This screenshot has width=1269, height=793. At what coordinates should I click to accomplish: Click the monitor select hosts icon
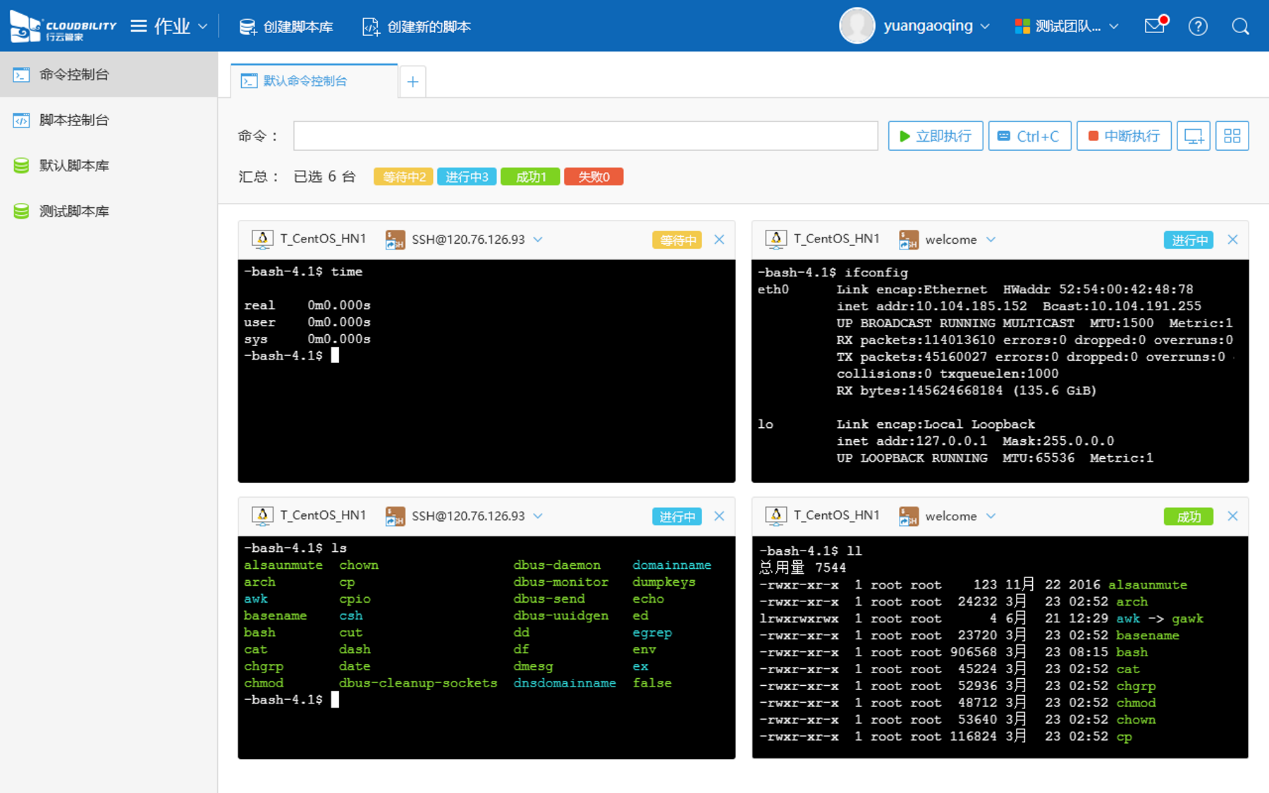point(1193,136)
